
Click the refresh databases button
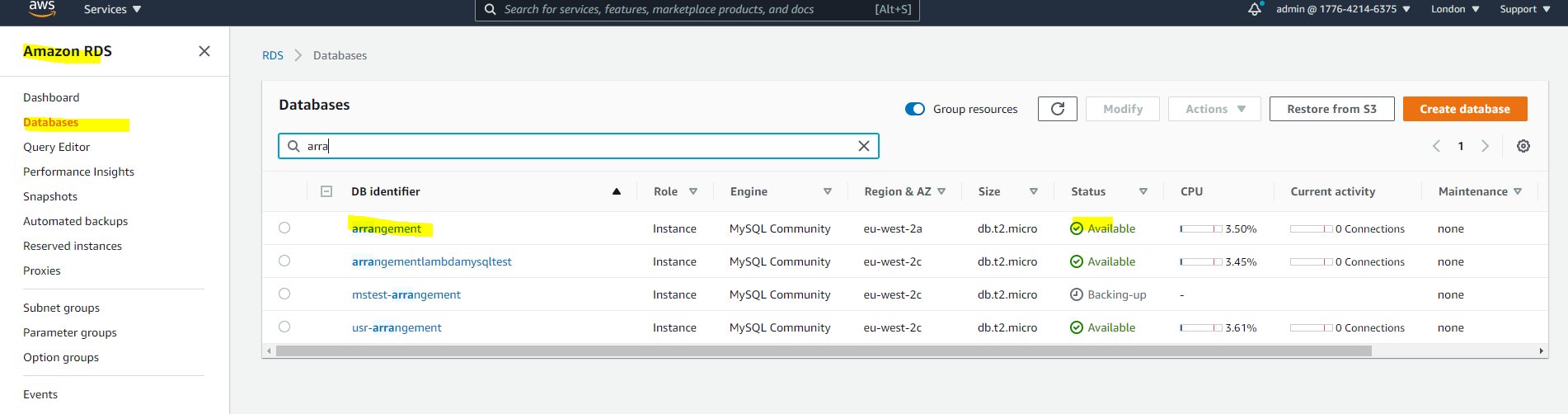tap(1058, 109)
